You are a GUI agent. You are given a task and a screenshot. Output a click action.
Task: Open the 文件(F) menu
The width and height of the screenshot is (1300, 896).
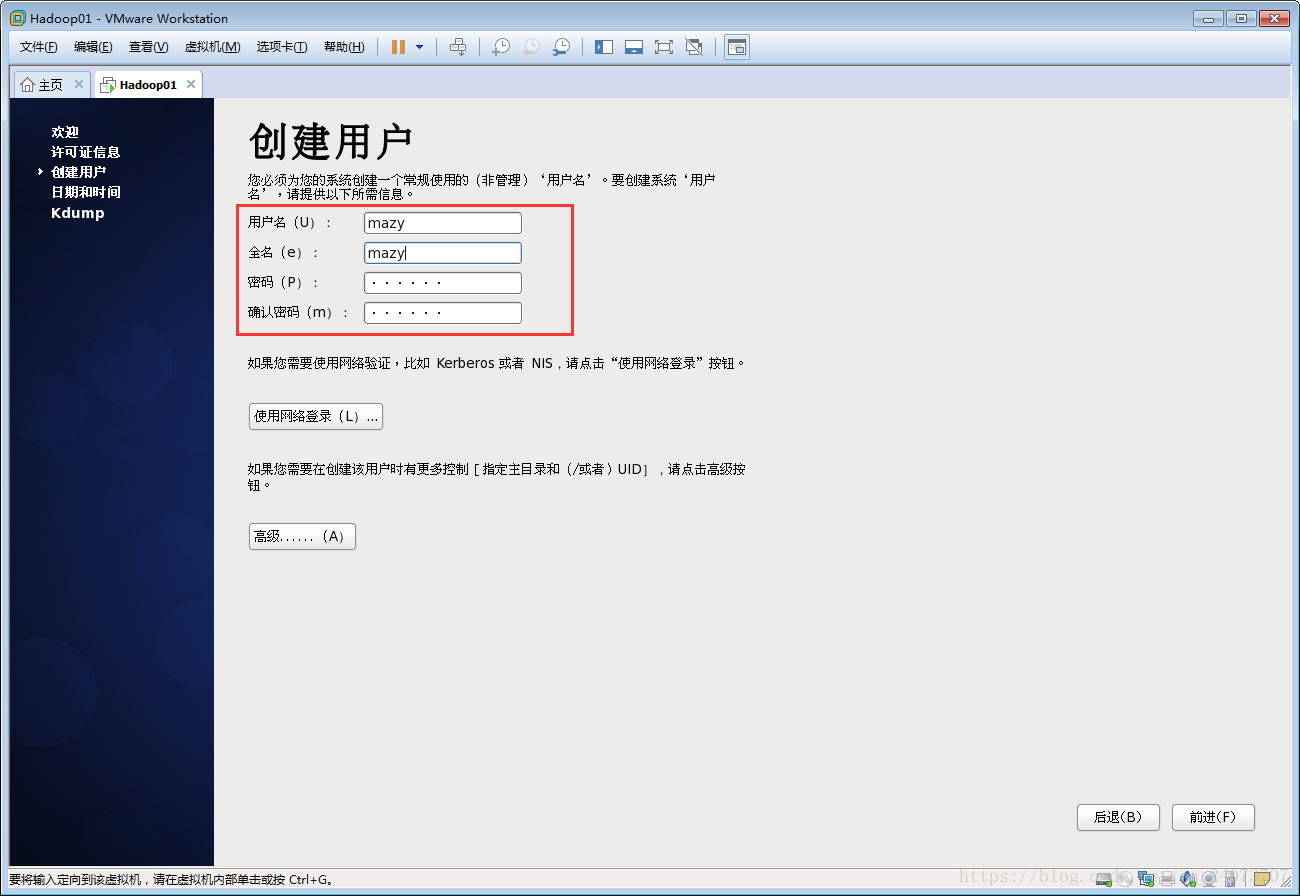tap(39, 47)
